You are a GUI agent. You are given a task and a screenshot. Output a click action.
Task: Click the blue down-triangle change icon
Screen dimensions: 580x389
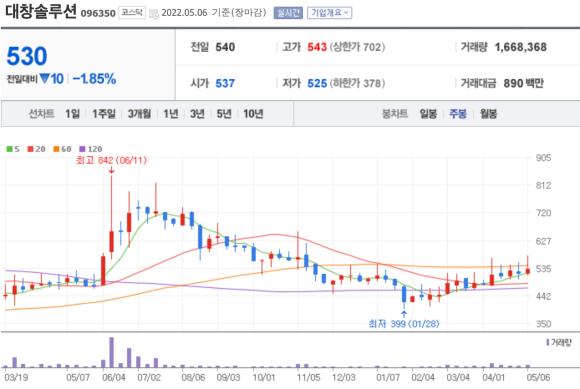[44, 78]
